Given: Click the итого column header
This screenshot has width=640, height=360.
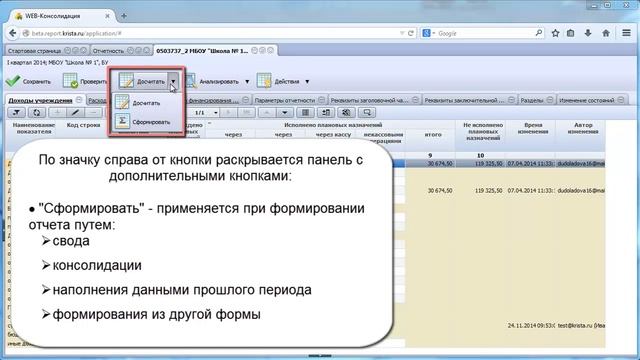Looking at the screenshot, I should (x=433, y=134).
